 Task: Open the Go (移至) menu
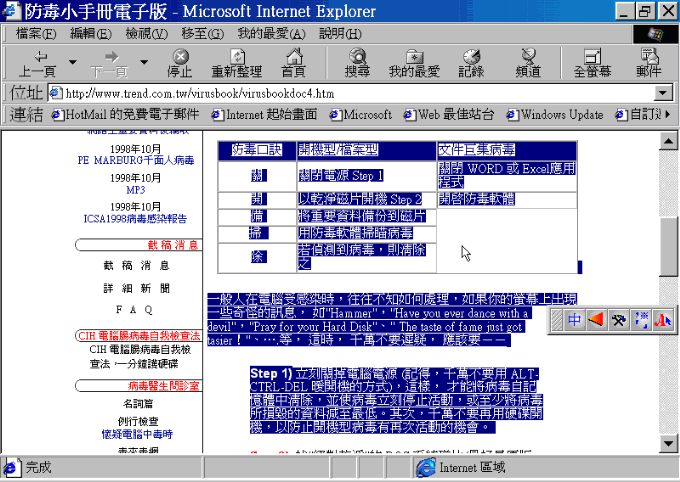(x=202, y=34)
